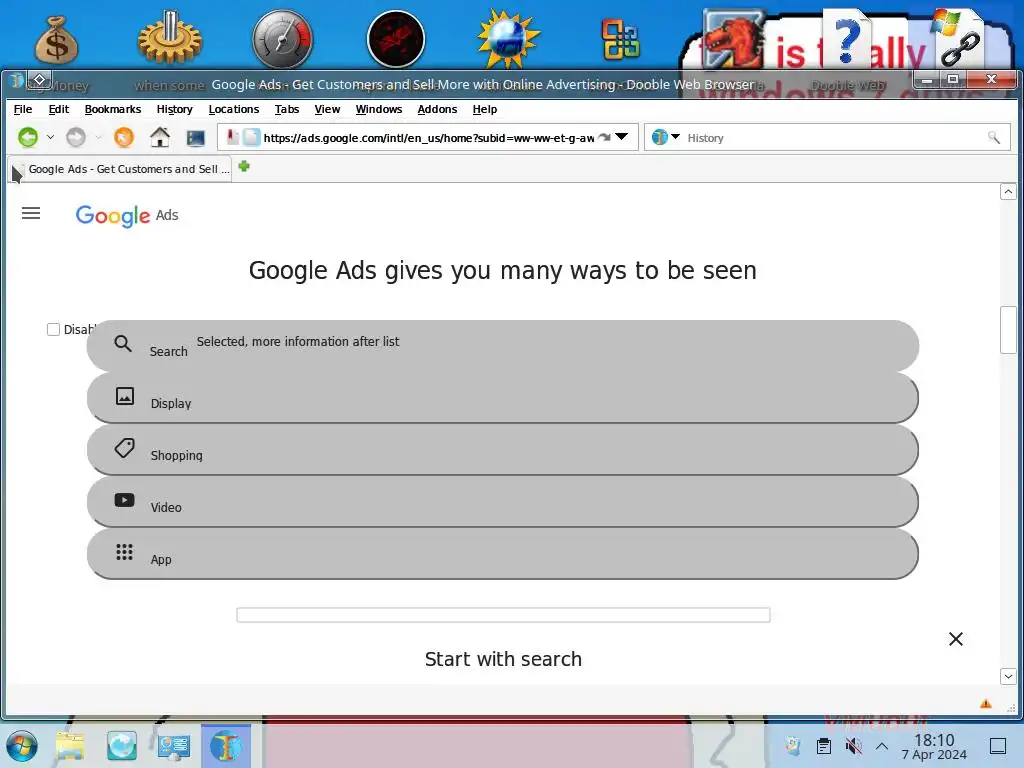Open the Windows menu

[379, 109]
